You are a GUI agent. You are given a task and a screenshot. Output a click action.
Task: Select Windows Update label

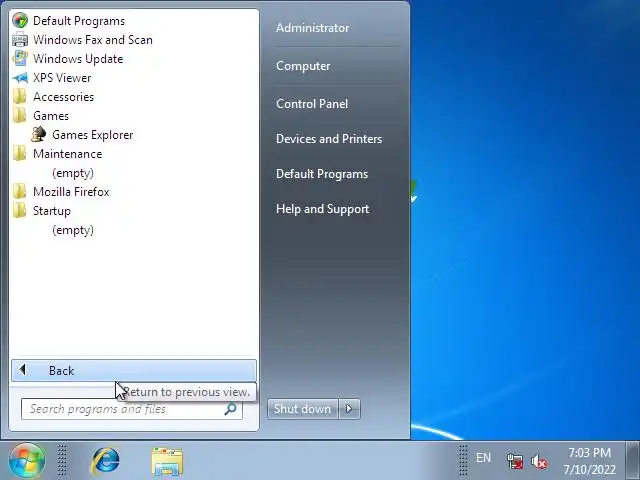[78, 59]
